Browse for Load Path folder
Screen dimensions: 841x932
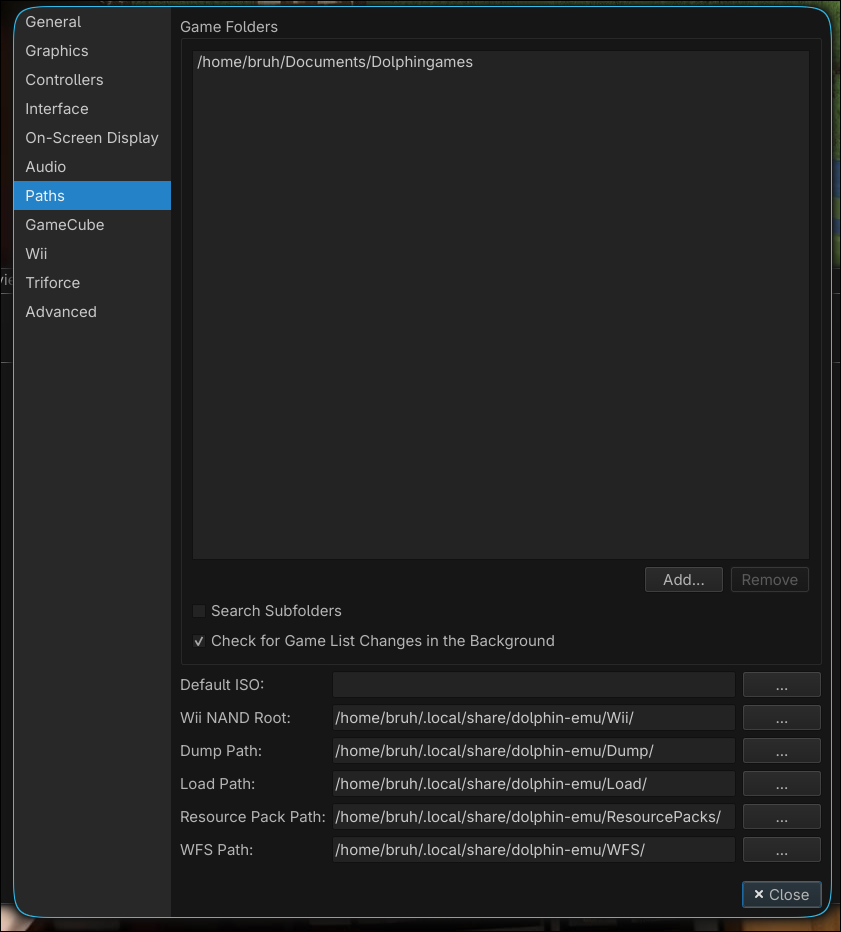coord(782,784)
